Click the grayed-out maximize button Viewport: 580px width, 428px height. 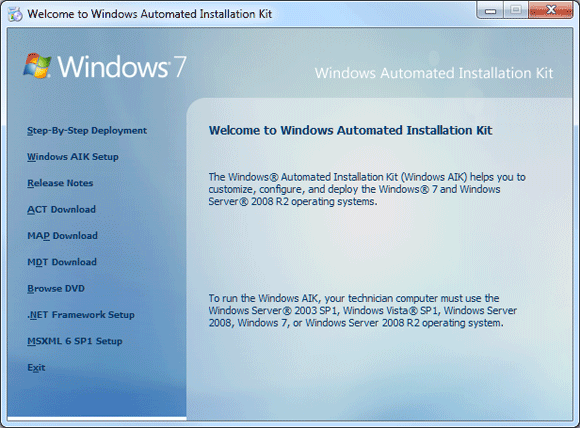[516, 10]
